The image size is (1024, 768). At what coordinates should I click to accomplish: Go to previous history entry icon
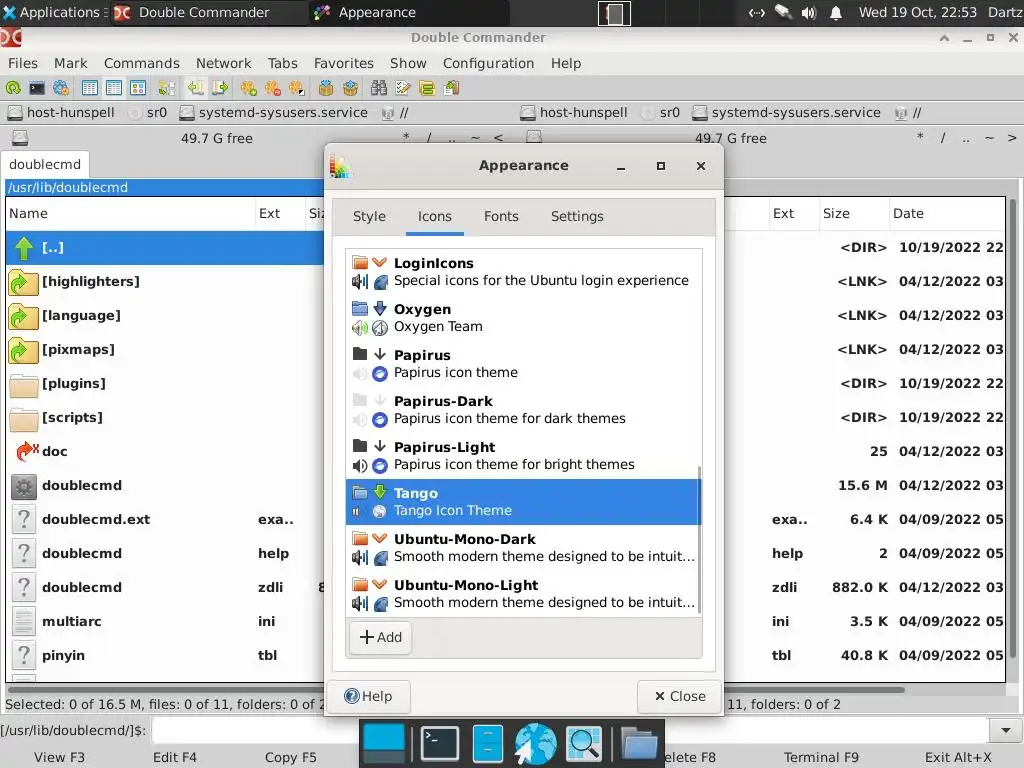[195, 88]
